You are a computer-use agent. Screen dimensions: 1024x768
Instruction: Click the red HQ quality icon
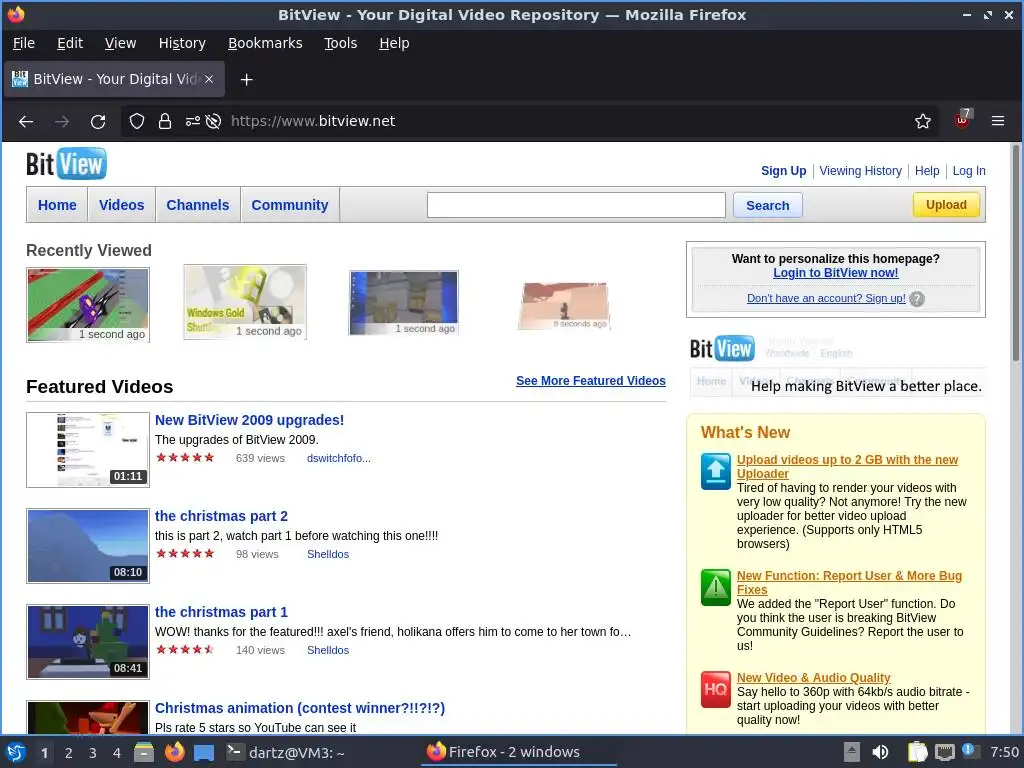pyautogui.click(x=716, y=689)
